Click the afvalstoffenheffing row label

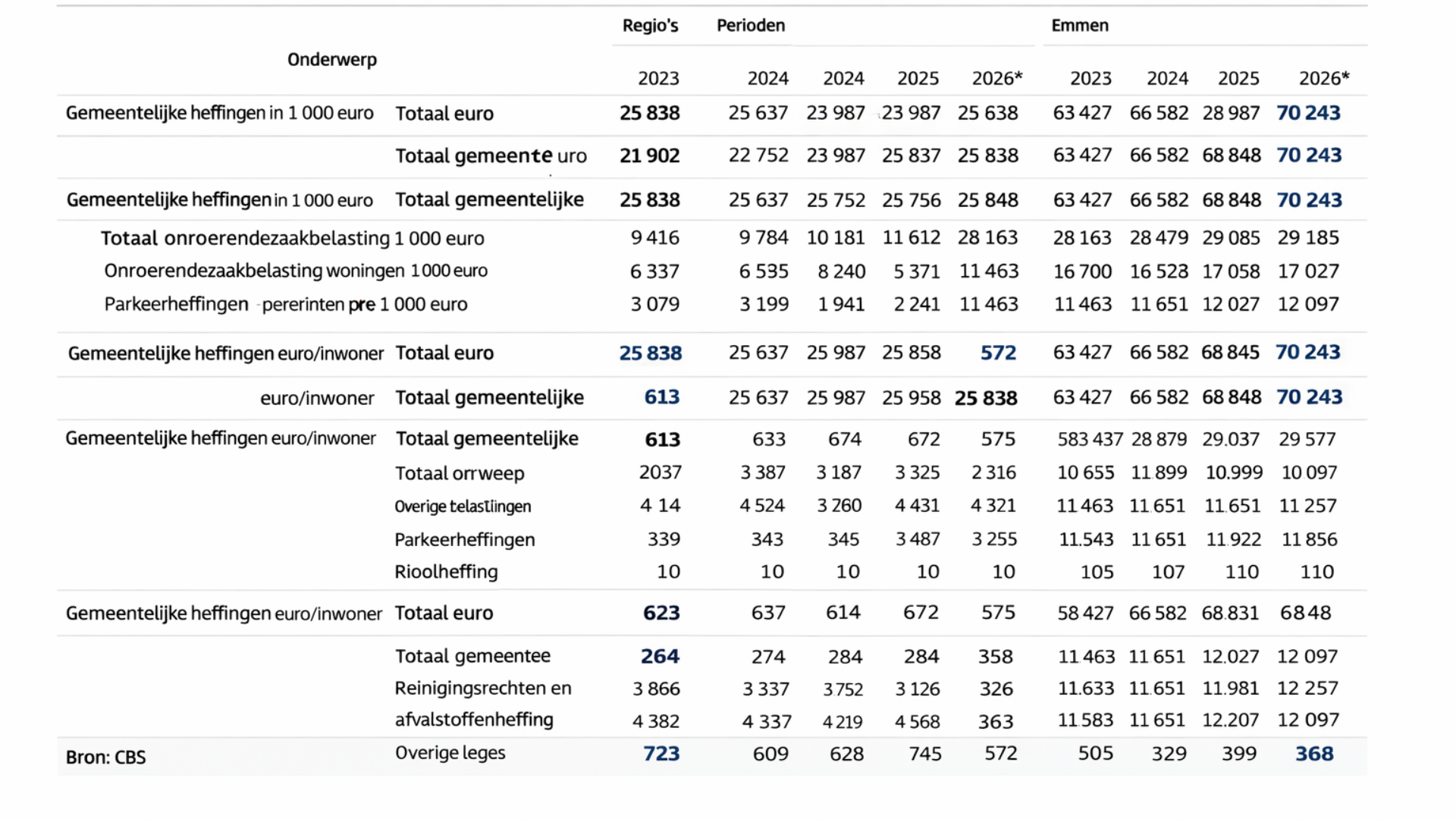[x=473, y=720]
